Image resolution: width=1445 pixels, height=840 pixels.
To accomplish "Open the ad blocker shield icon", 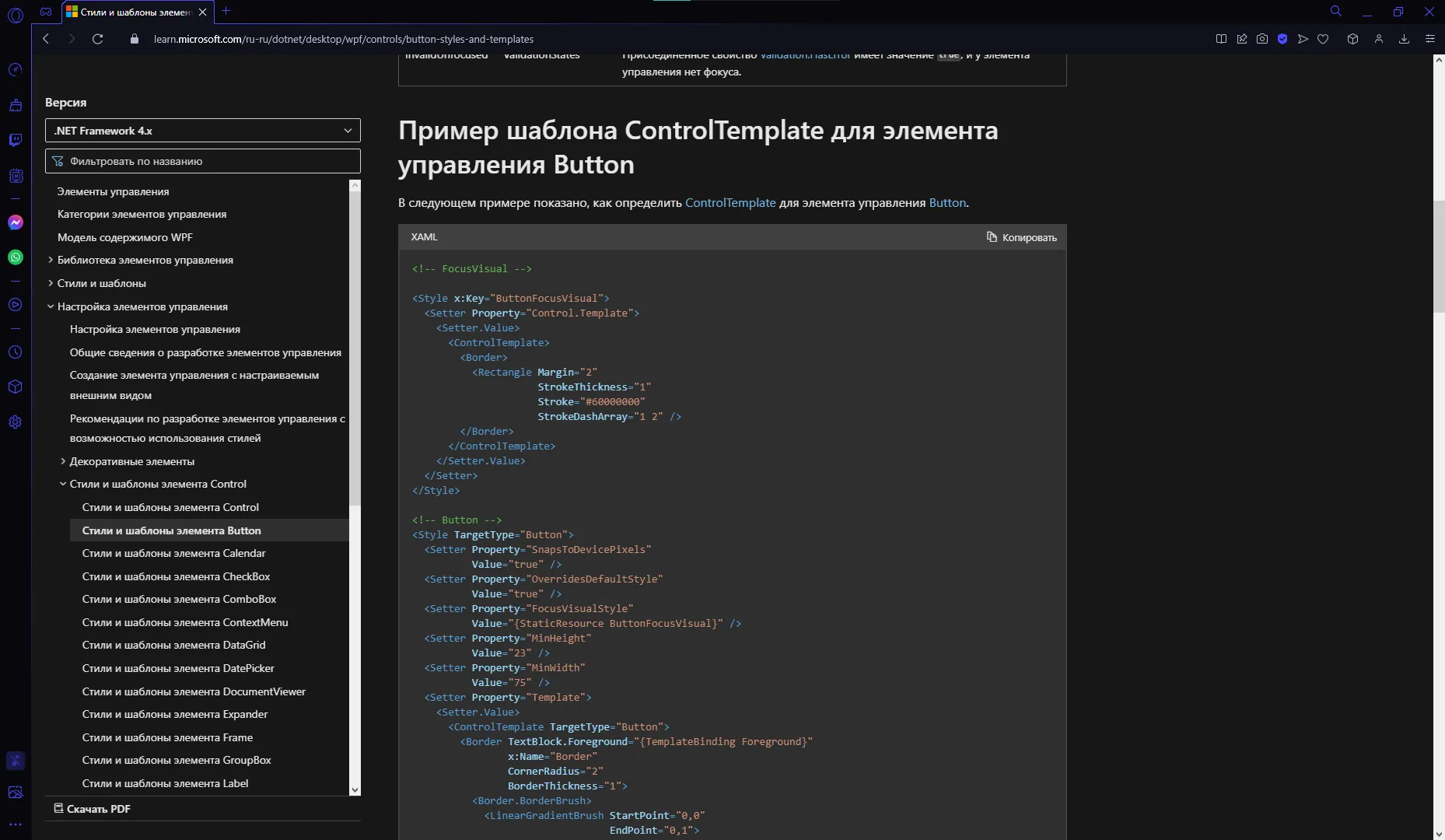I will coord(1282,39).
